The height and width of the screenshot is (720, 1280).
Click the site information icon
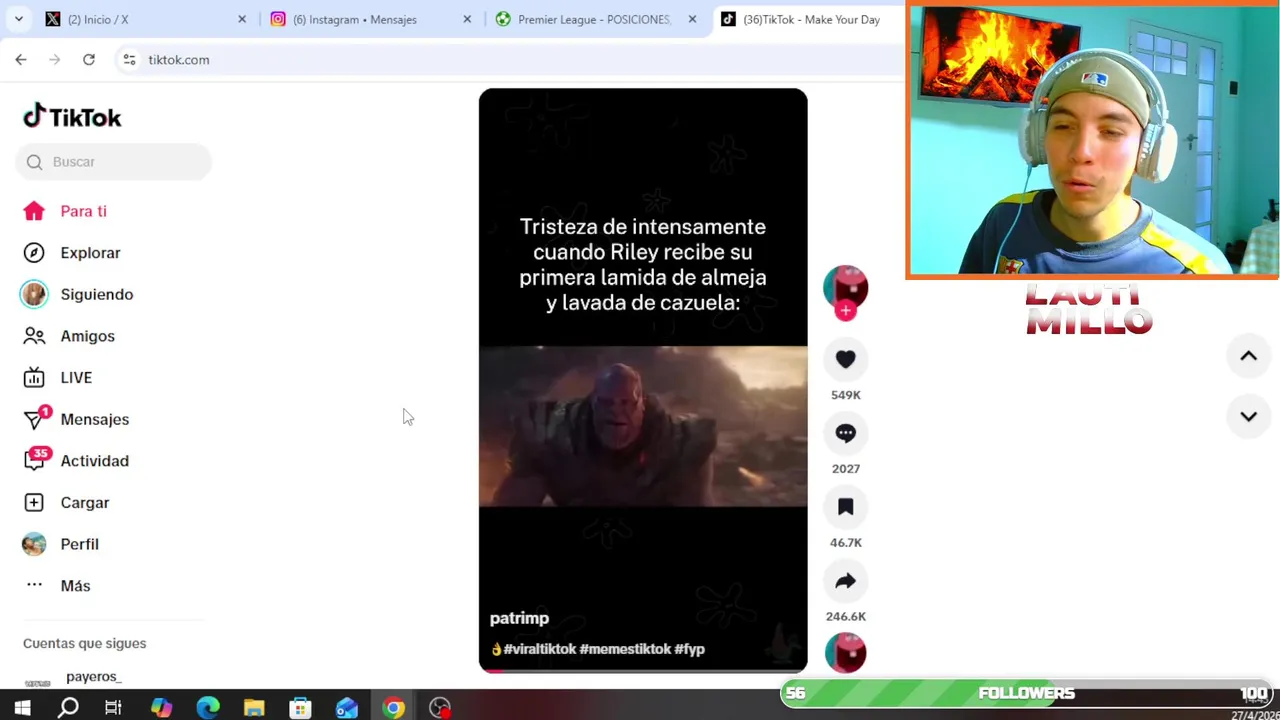[x=129, y=60]
